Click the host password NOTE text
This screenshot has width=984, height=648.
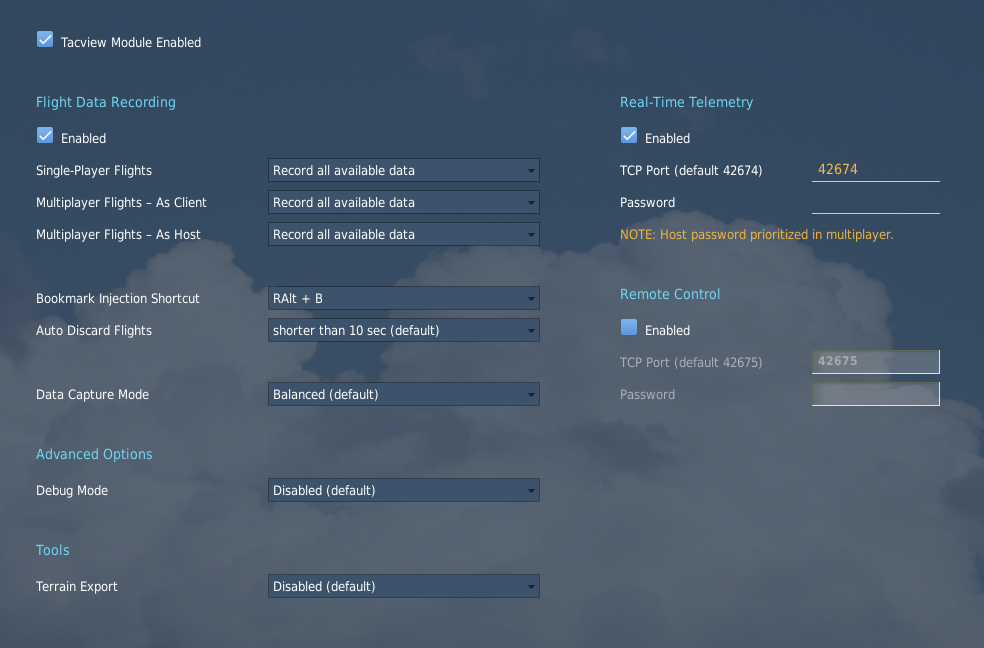click(x=756, y=235)
